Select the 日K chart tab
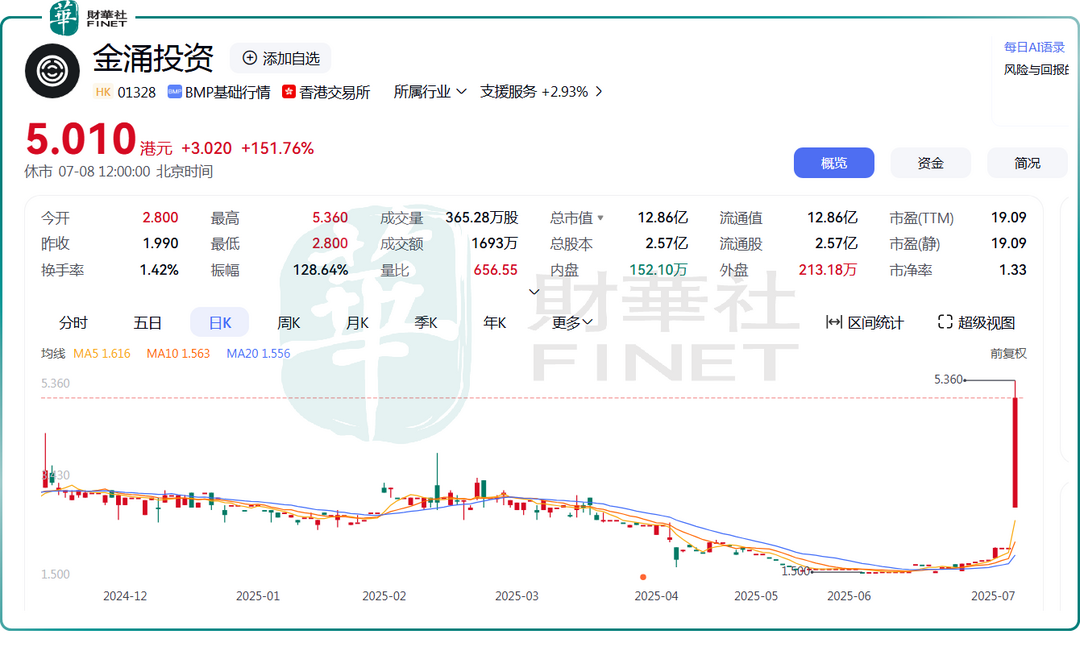Screen dimensions: 1080x647 pyautogui.click(x=220, y=322)
